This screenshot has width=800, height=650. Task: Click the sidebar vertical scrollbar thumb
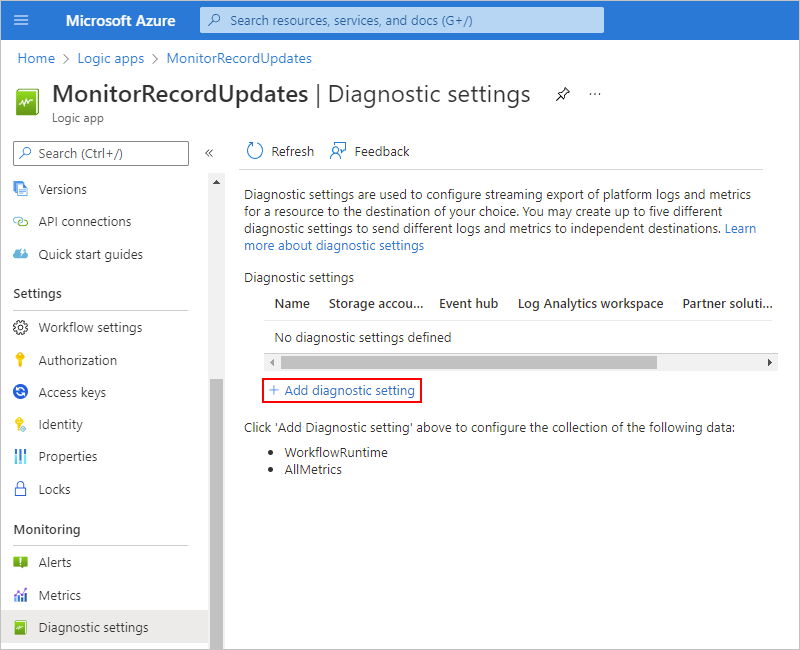tap(216, 514)
